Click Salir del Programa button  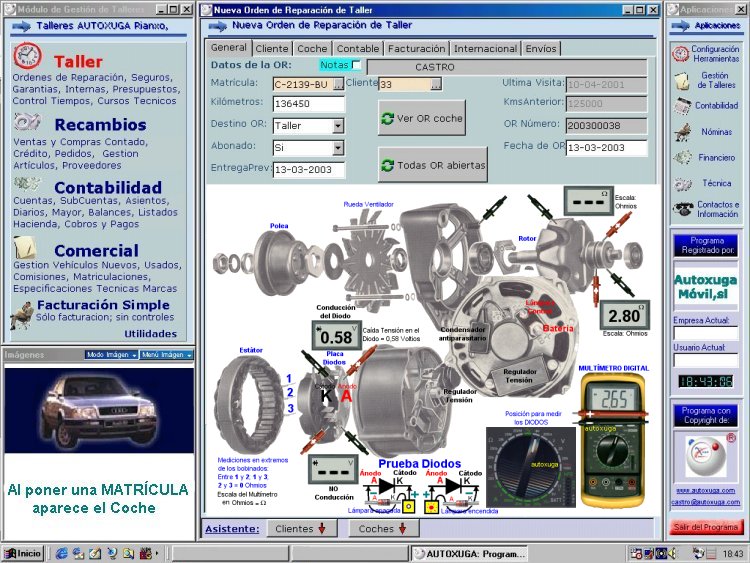coord(706,527)
